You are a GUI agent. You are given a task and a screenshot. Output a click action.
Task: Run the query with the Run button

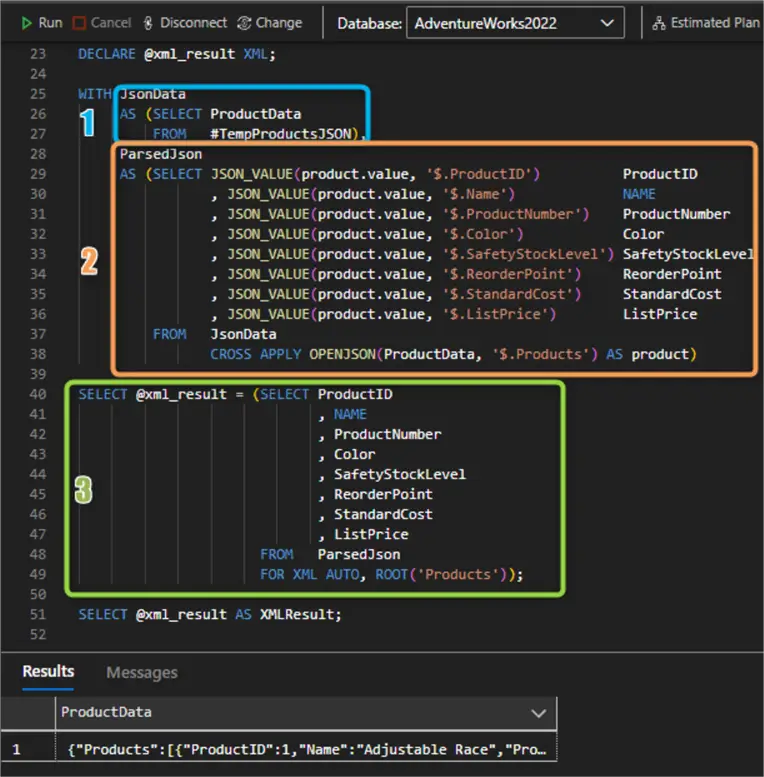(42, 23)
